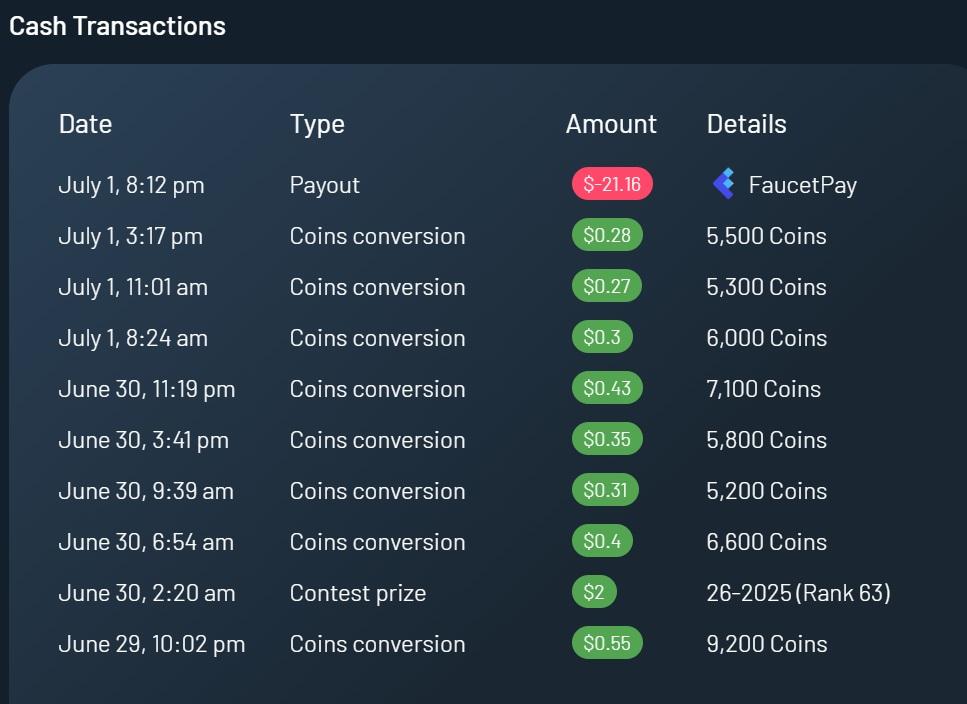
Task: Click the $0.27 amount badge
Action: point(607,286)
